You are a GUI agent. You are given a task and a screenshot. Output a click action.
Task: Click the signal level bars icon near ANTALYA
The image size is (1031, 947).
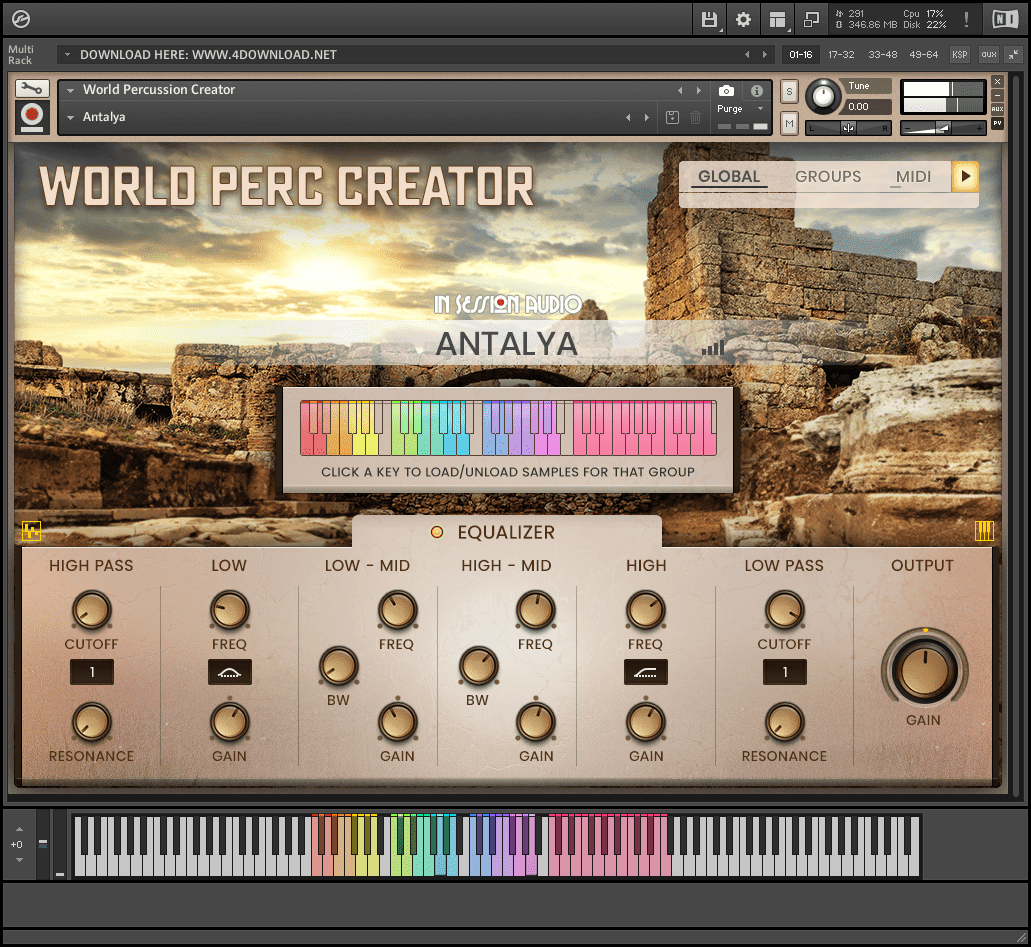point(713,347)
